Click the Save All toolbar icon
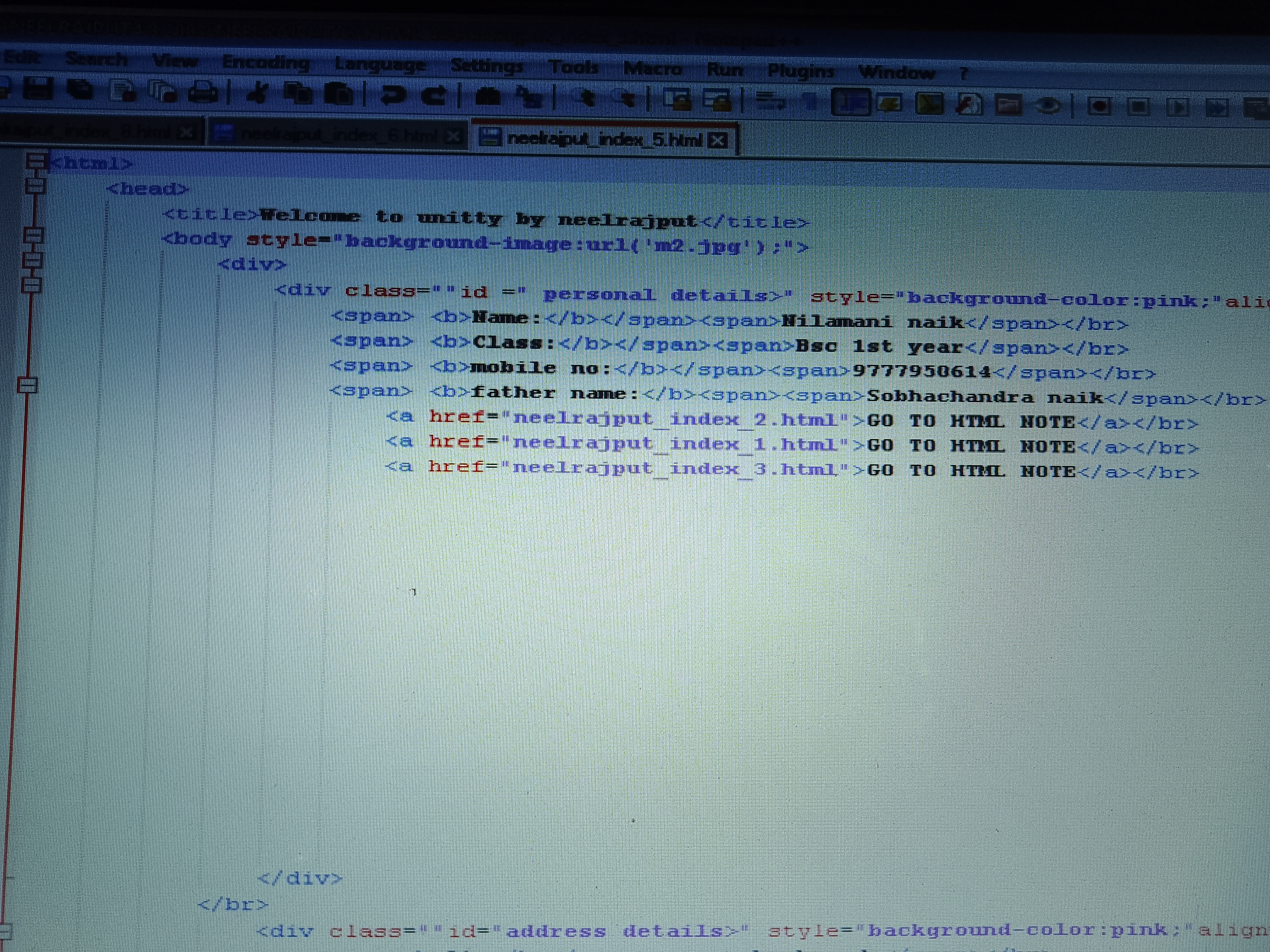This screenshot has width=1270, height=952. (x=80, y=90)
